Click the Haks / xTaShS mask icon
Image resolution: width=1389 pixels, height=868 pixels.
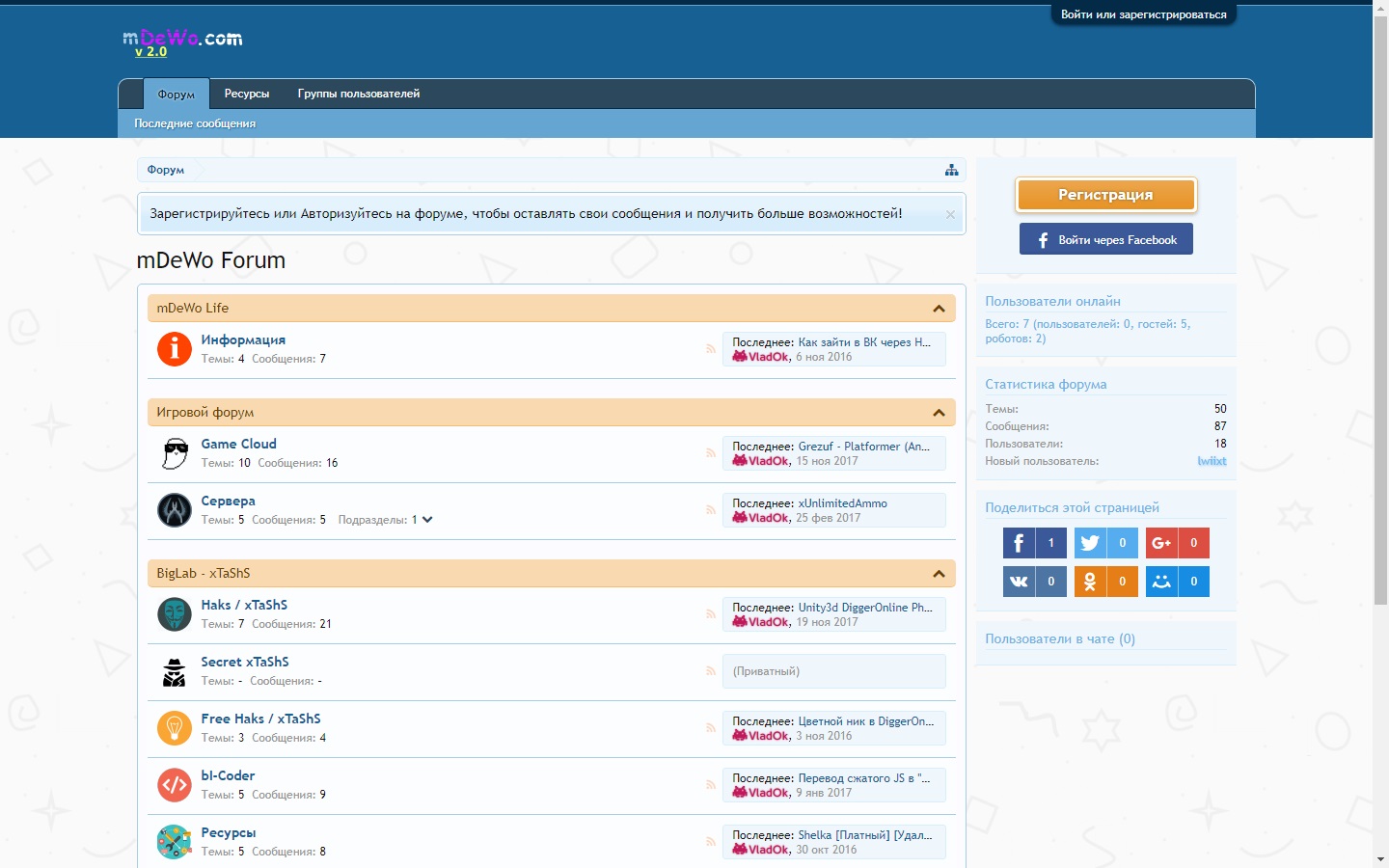coord(175,614)
